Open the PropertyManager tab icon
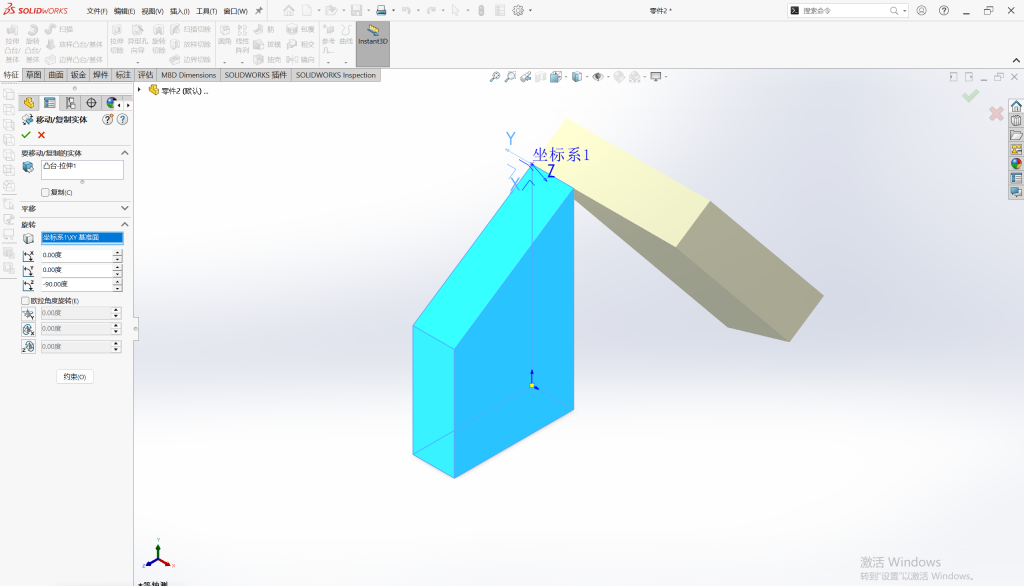1024x586 pixels. click(50, 103)
